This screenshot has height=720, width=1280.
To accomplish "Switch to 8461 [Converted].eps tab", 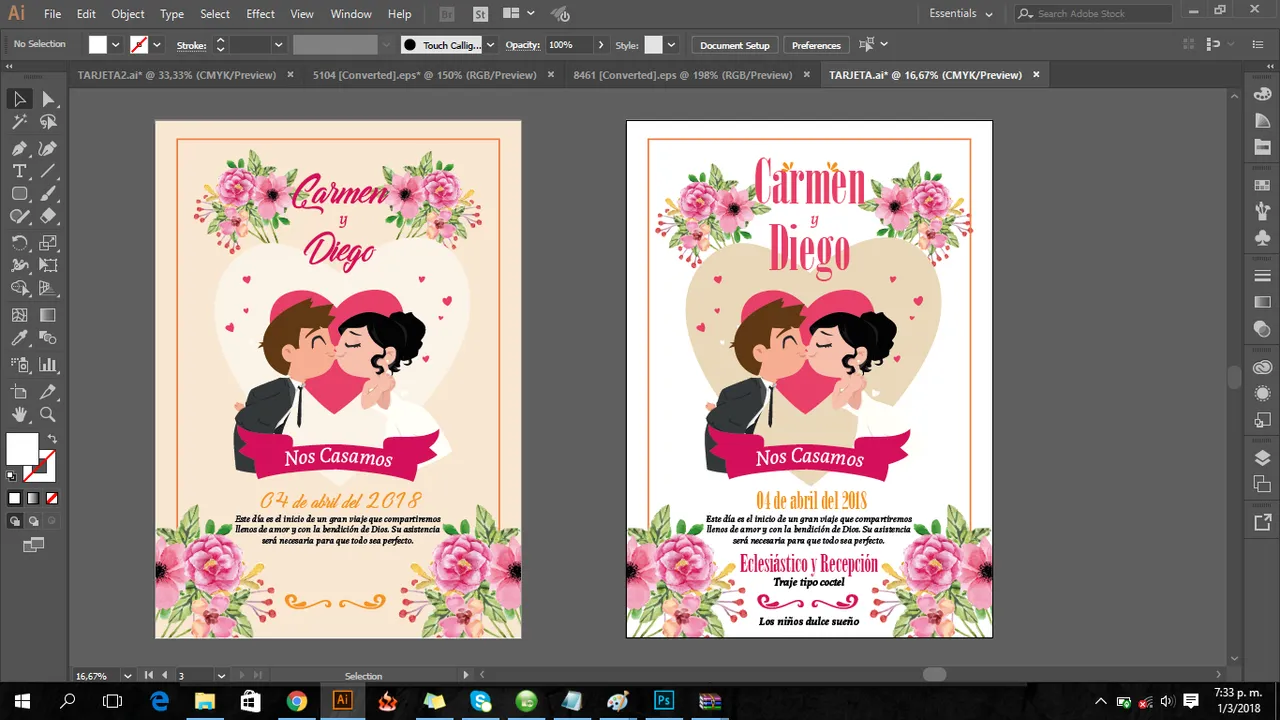I will click(682, 75).
